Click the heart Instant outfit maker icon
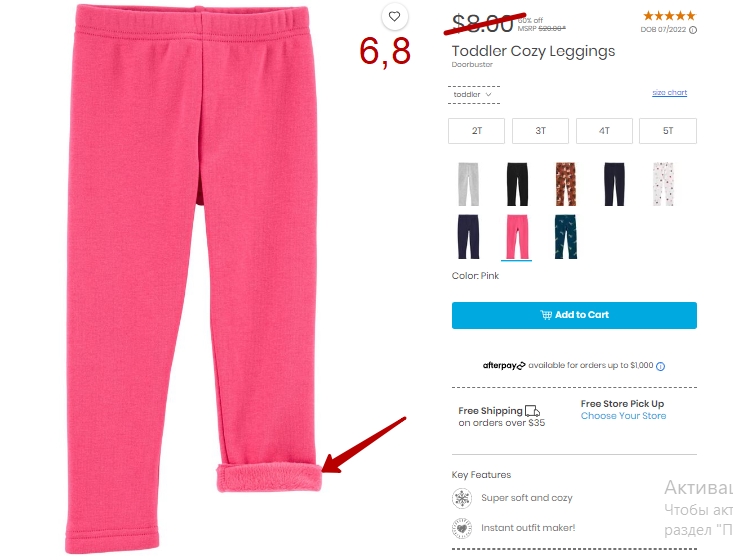Image resolution: width=733 pixels, height=560 pixels. click(462, 528)
